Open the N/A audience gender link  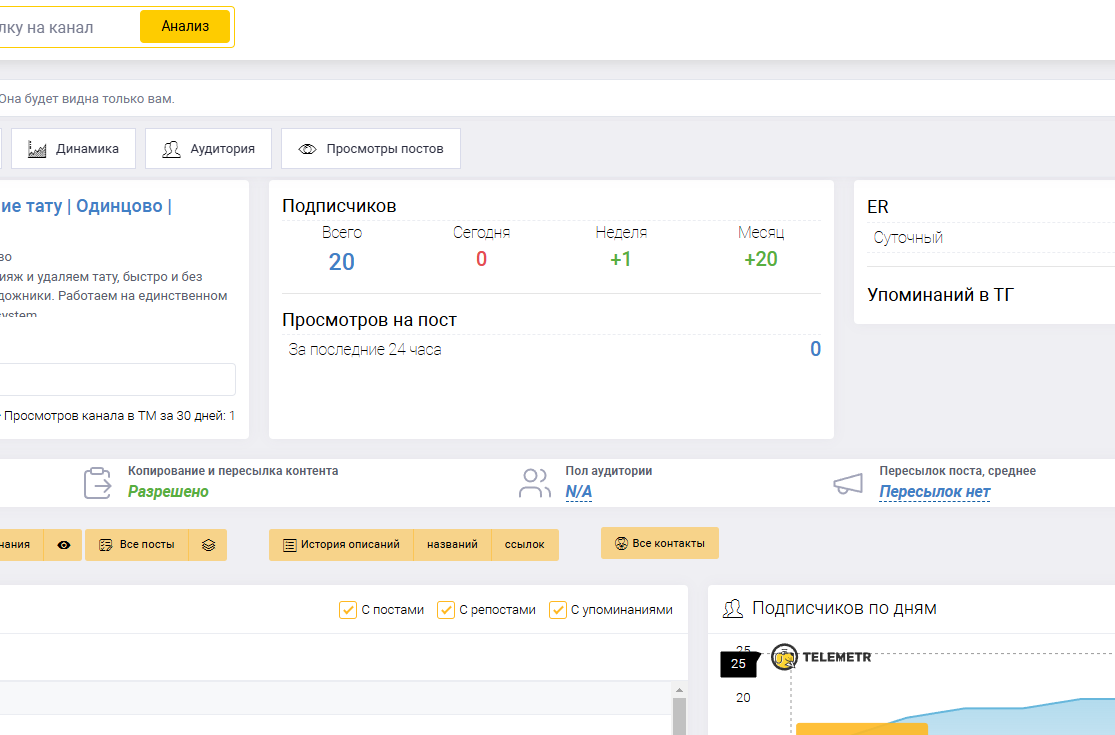[x=578, y=492]
